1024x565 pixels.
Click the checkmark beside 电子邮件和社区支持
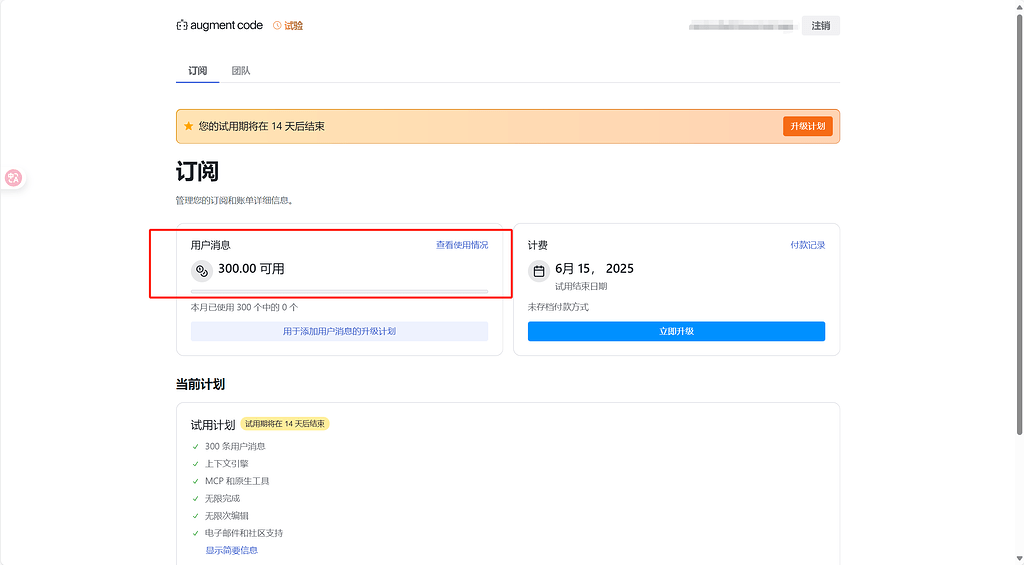[x=195, y=534]
